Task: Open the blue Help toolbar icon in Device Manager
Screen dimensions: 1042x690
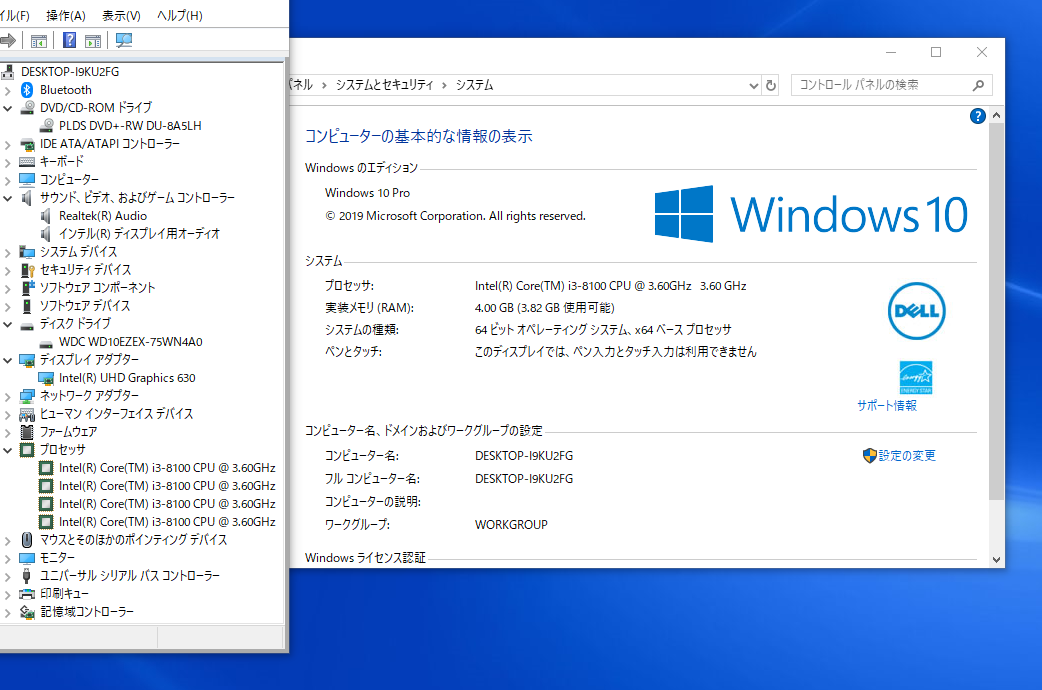Action: (69, 41)
